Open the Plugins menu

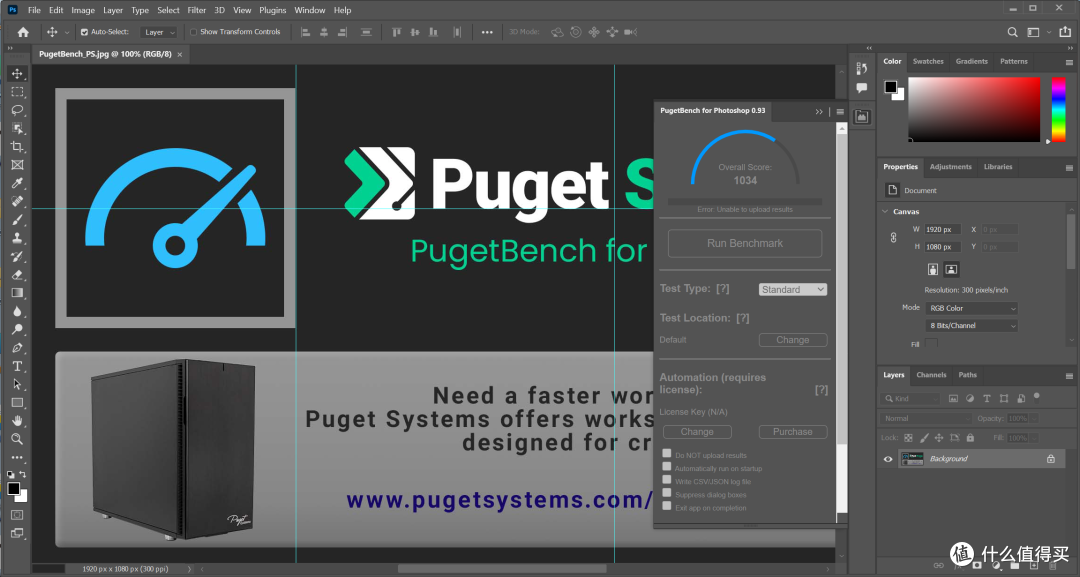[273, 10]
